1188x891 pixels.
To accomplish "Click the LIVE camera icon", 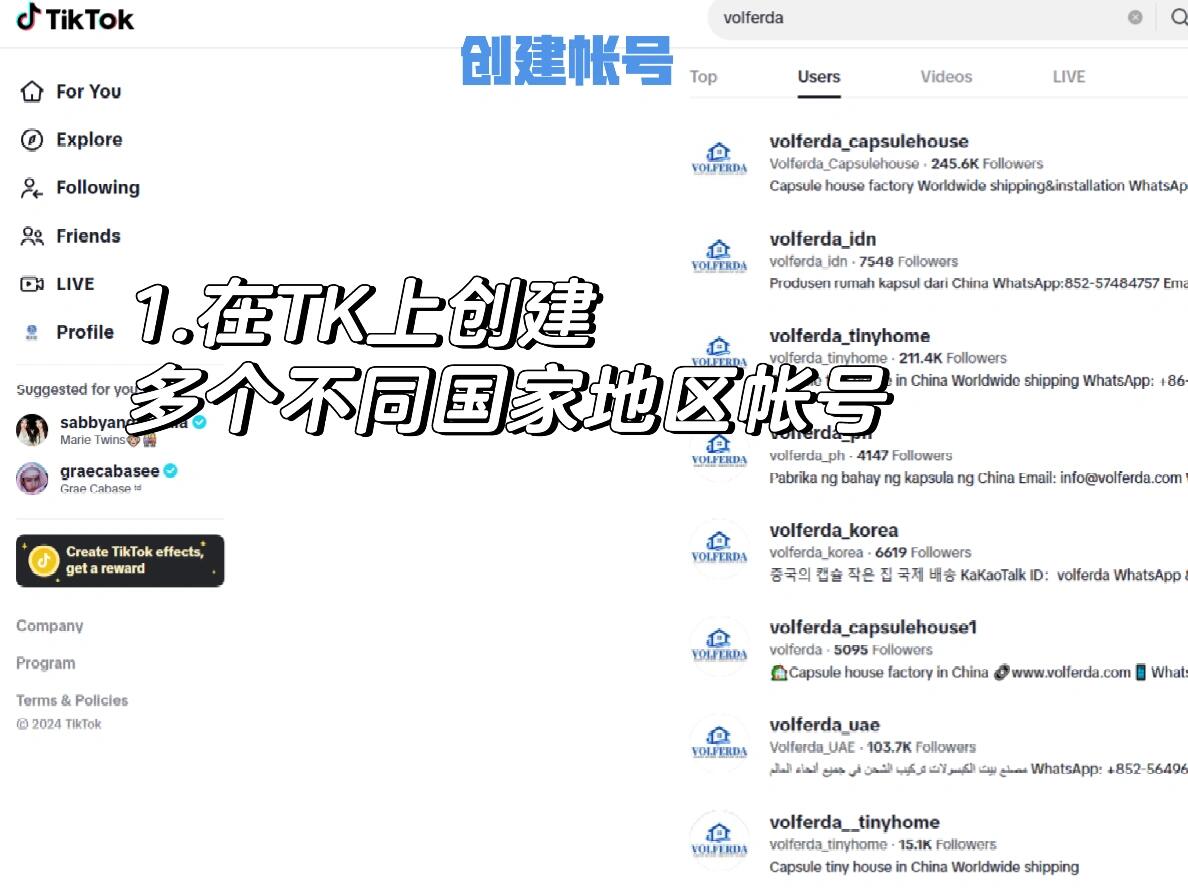I will click(32, 284).
